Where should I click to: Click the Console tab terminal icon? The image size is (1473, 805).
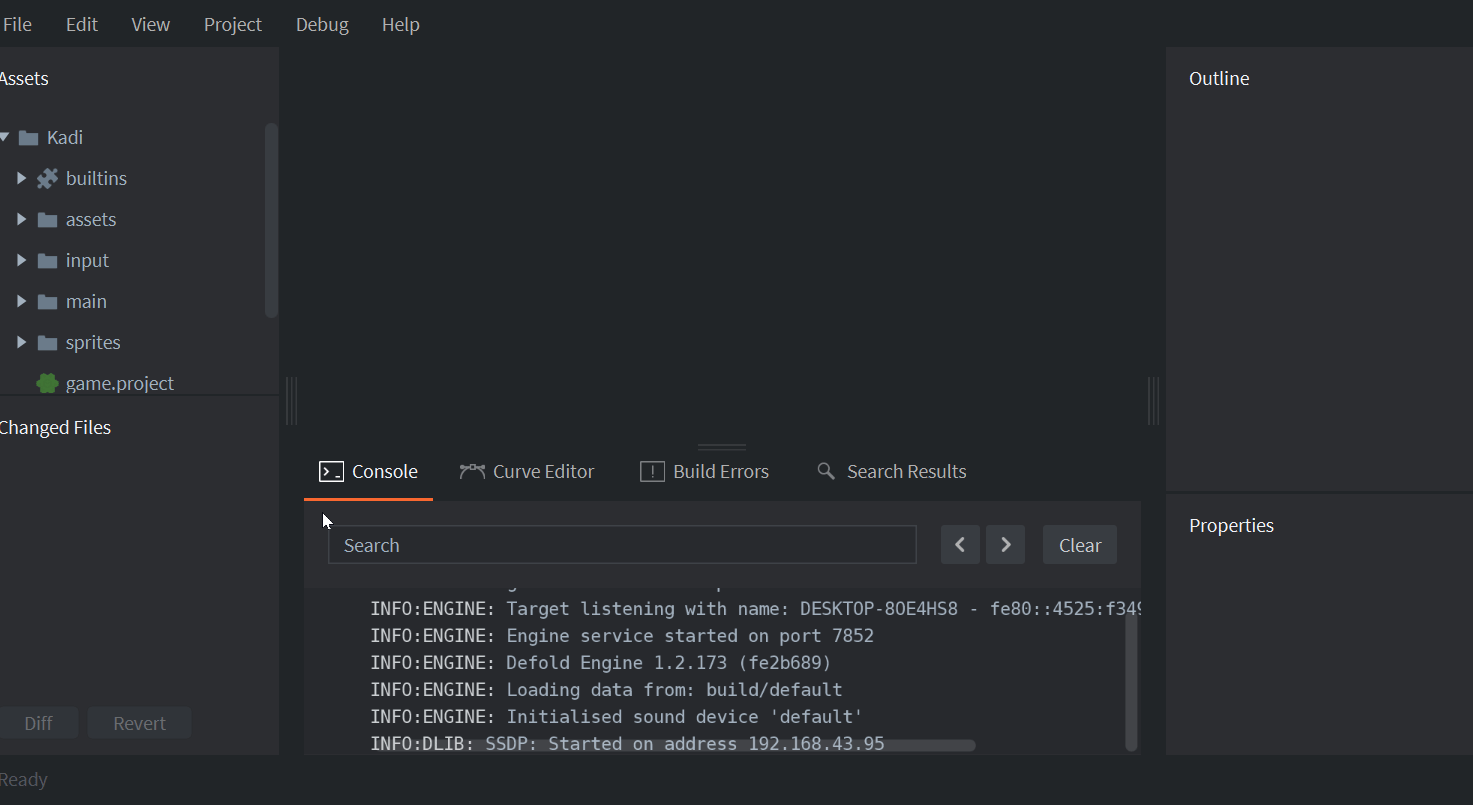click(331, 471)
